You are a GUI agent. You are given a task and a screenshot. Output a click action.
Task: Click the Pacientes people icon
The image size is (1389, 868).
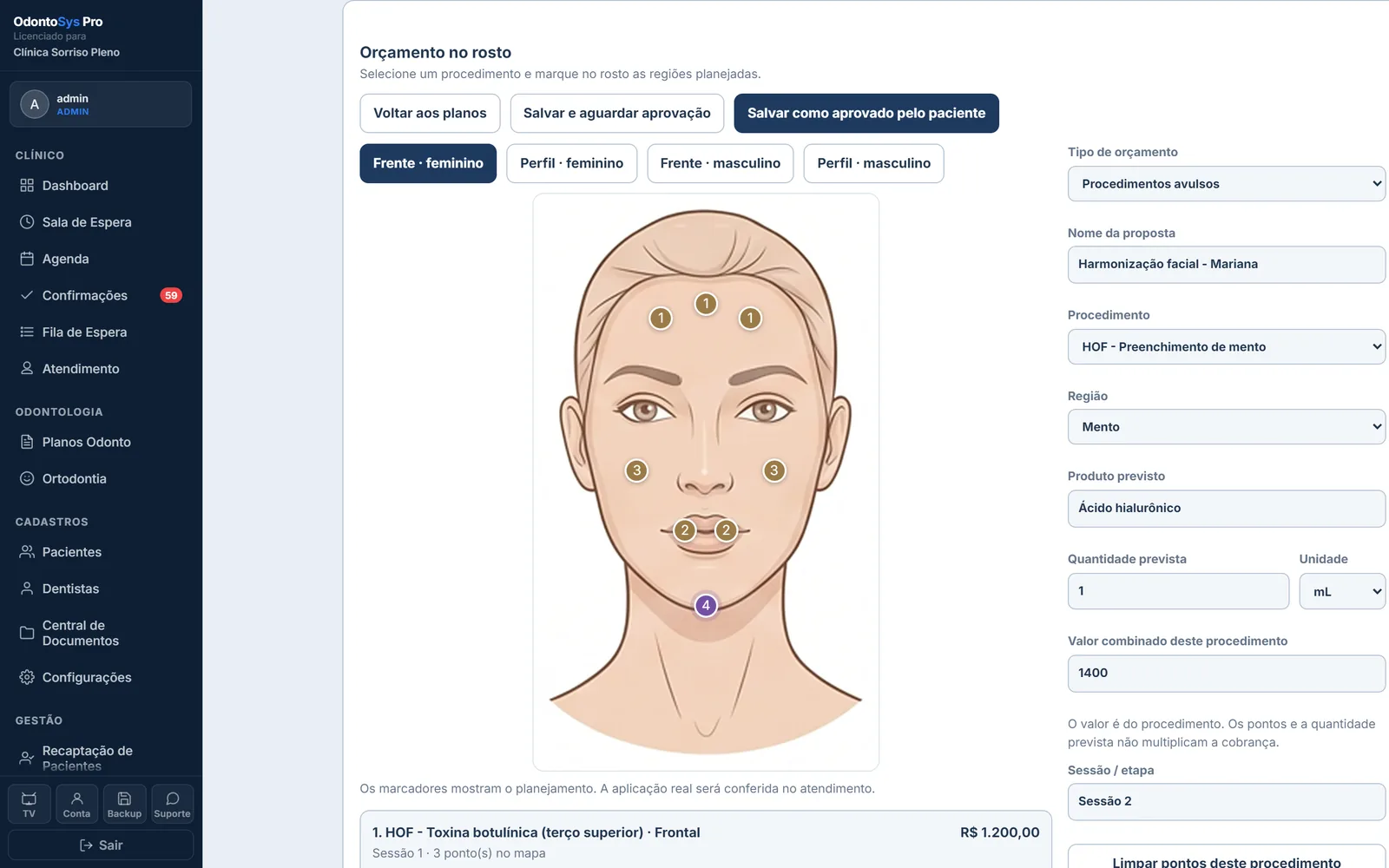point(27,552)
